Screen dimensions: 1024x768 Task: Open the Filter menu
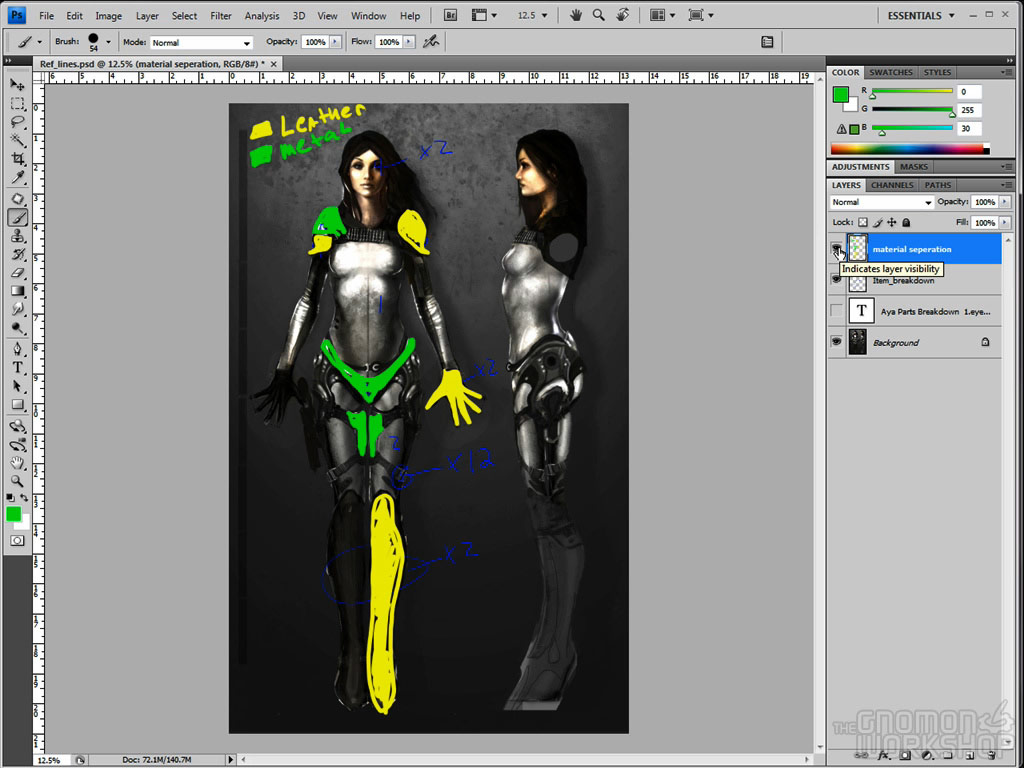(x=221, y=16)
